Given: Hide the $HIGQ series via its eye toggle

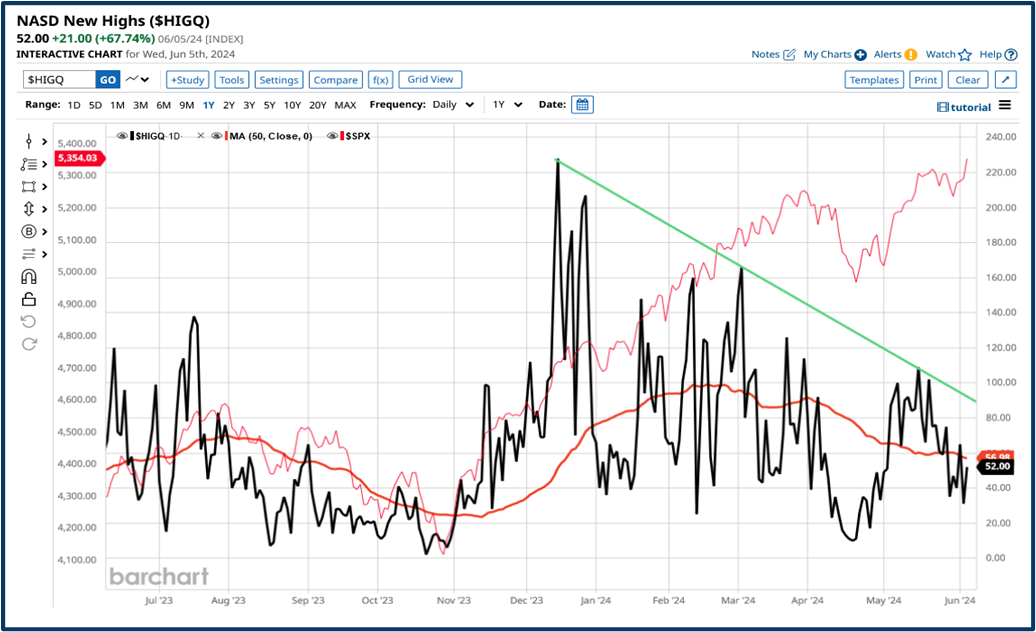Looking at the screenshot, I should pos(122,134).
